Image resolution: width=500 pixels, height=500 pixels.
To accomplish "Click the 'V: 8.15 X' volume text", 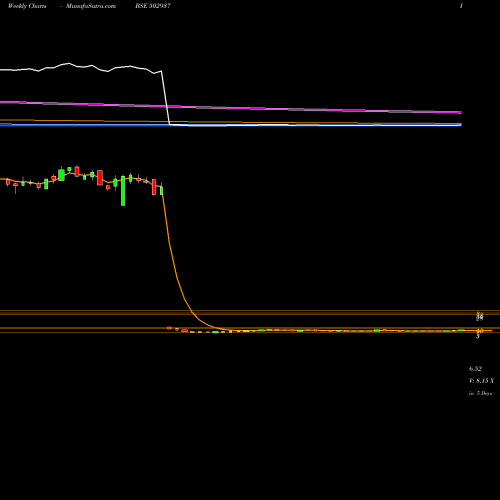I will (481, 381).
